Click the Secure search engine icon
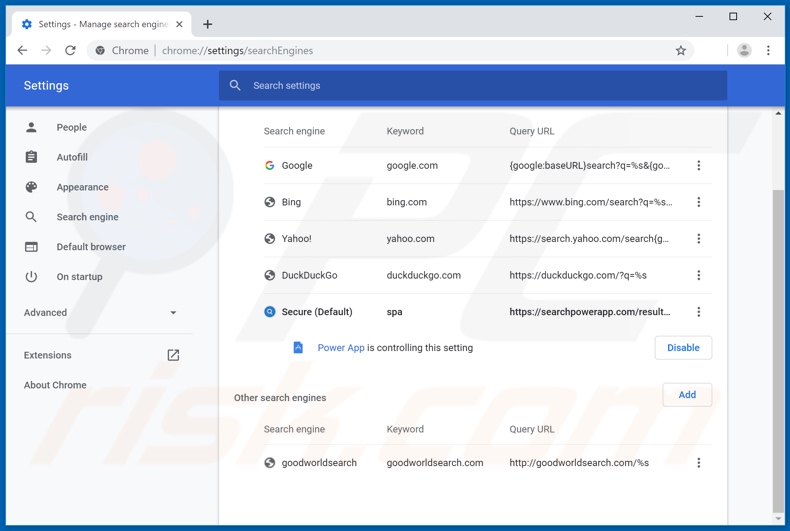790x531 pixels. pos(270,312)
